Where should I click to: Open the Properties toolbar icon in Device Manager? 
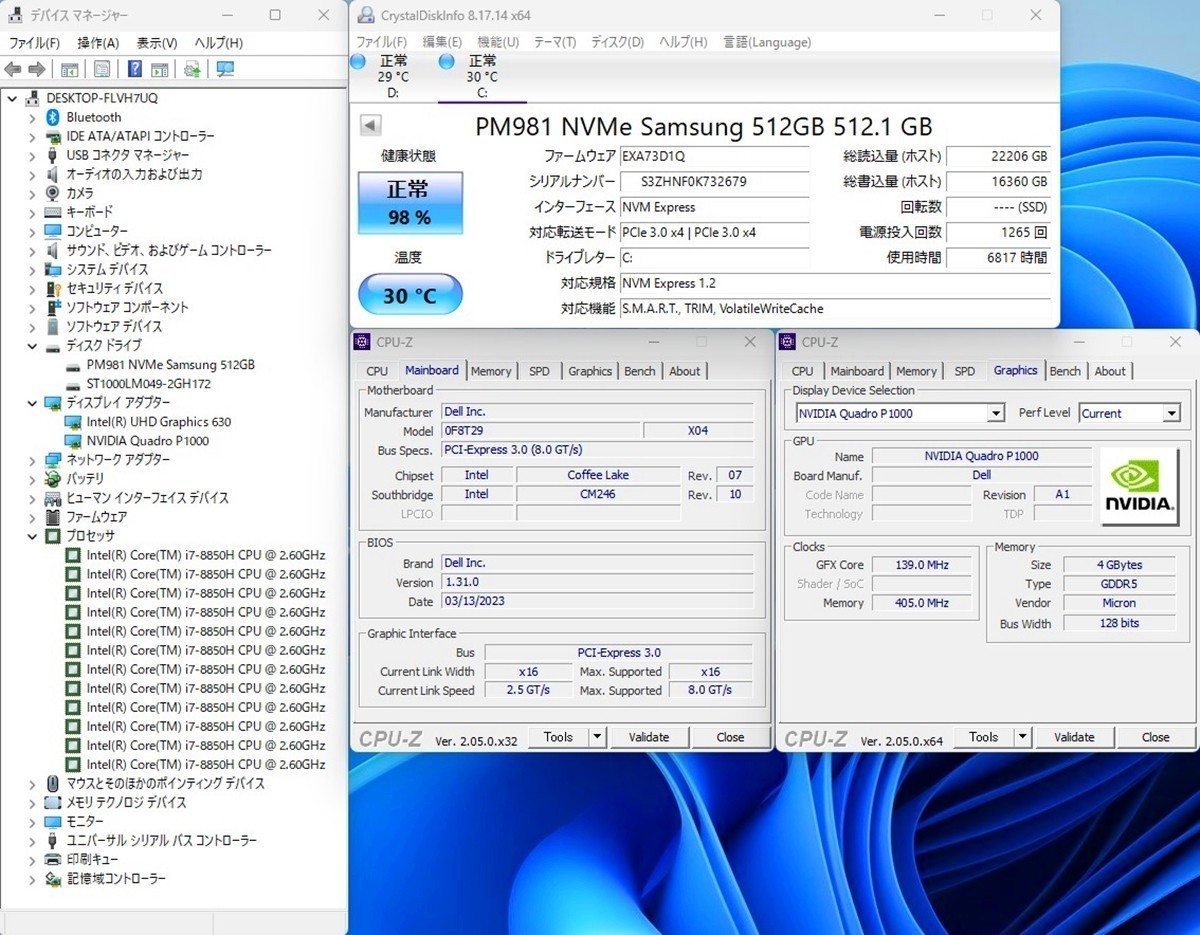[x=102, y=69]
